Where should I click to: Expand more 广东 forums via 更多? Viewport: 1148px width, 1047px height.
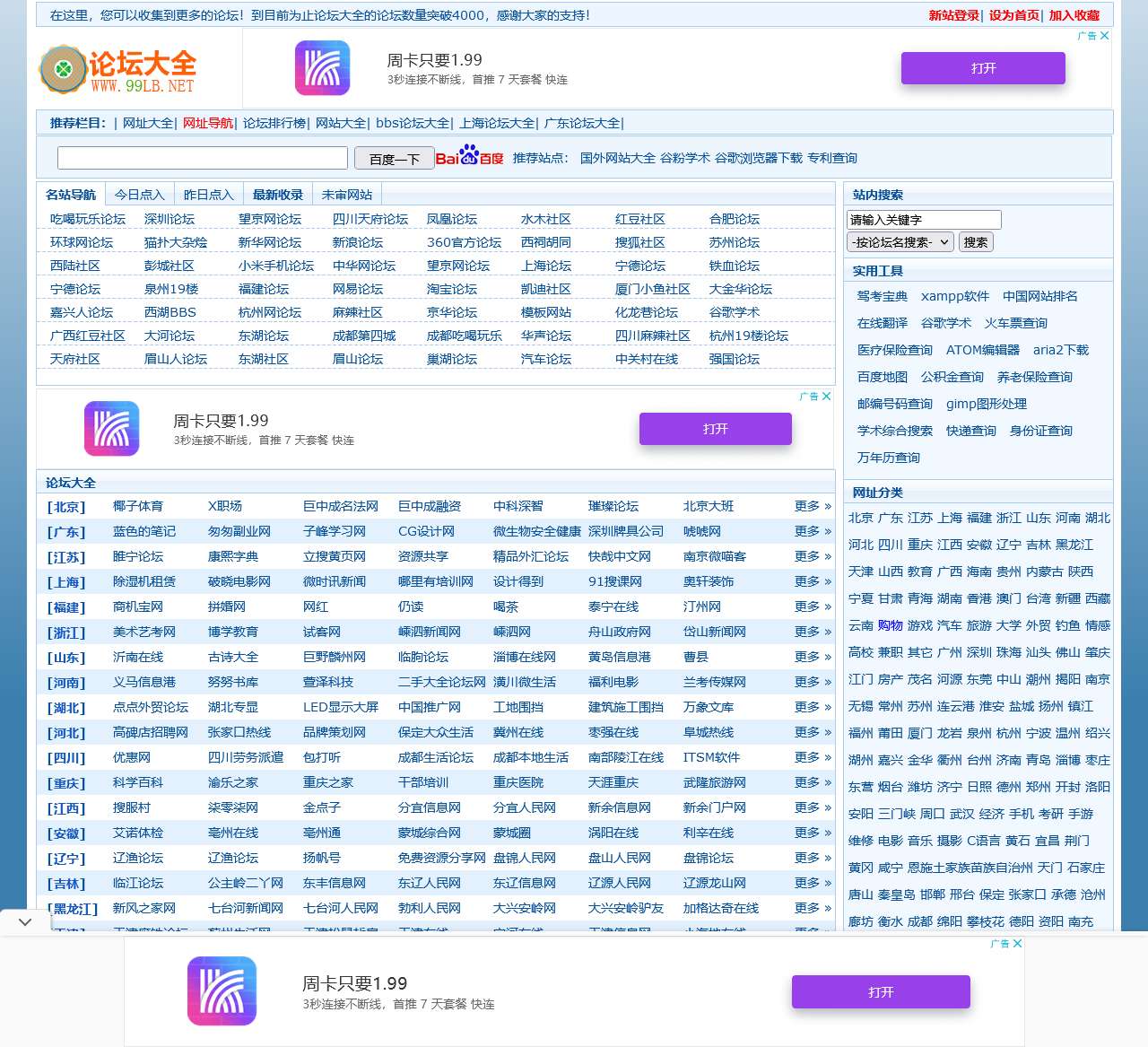[x=812, y=531]
